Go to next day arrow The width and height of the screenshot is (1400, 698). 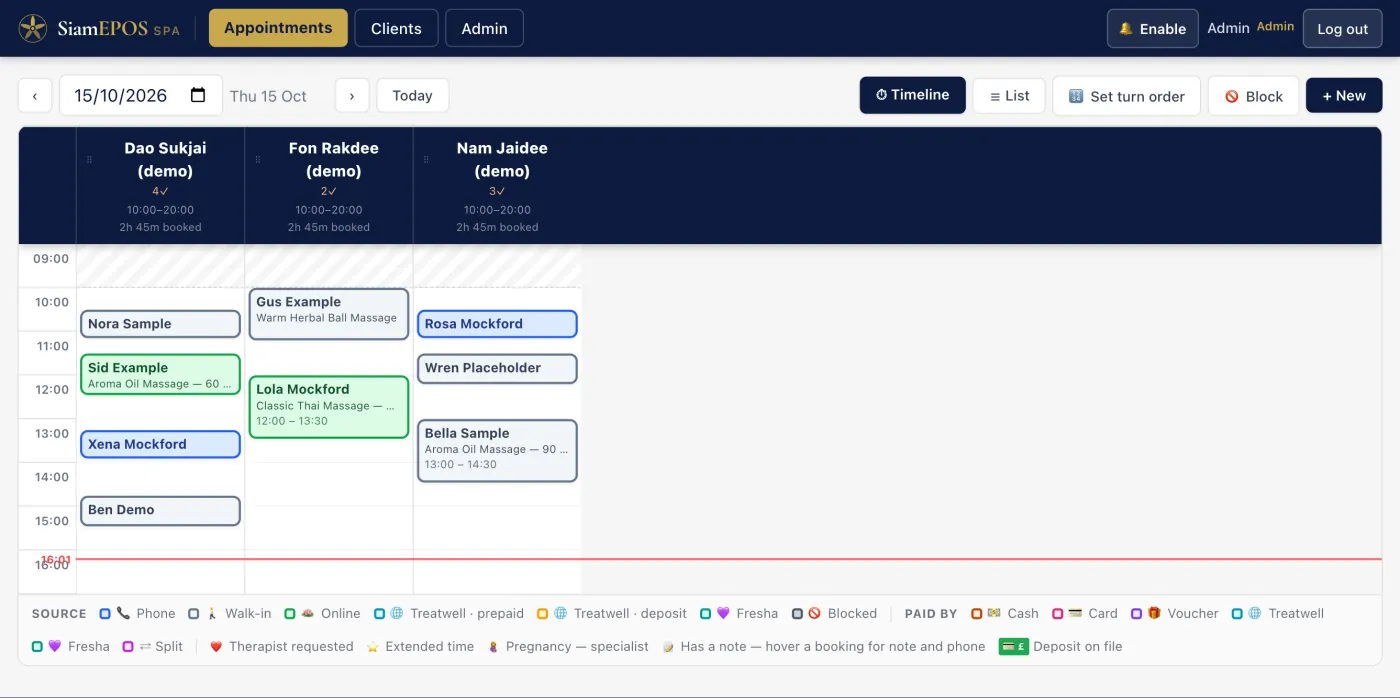click(352, 95)
